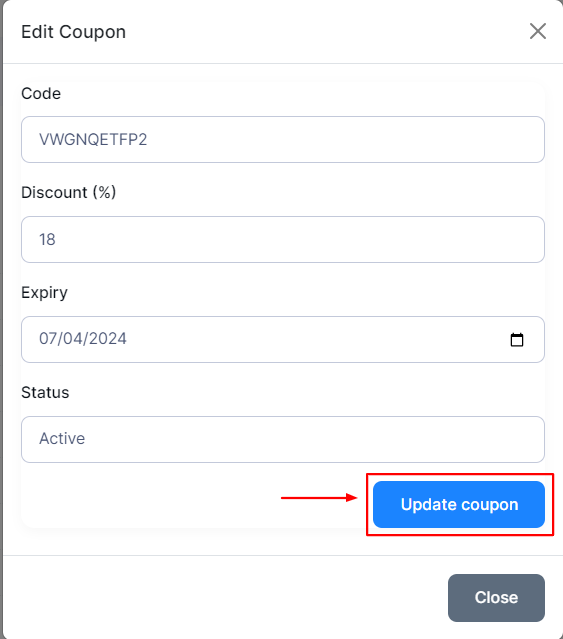Click blank header area right of Edit Coupon title

point(326,32)
